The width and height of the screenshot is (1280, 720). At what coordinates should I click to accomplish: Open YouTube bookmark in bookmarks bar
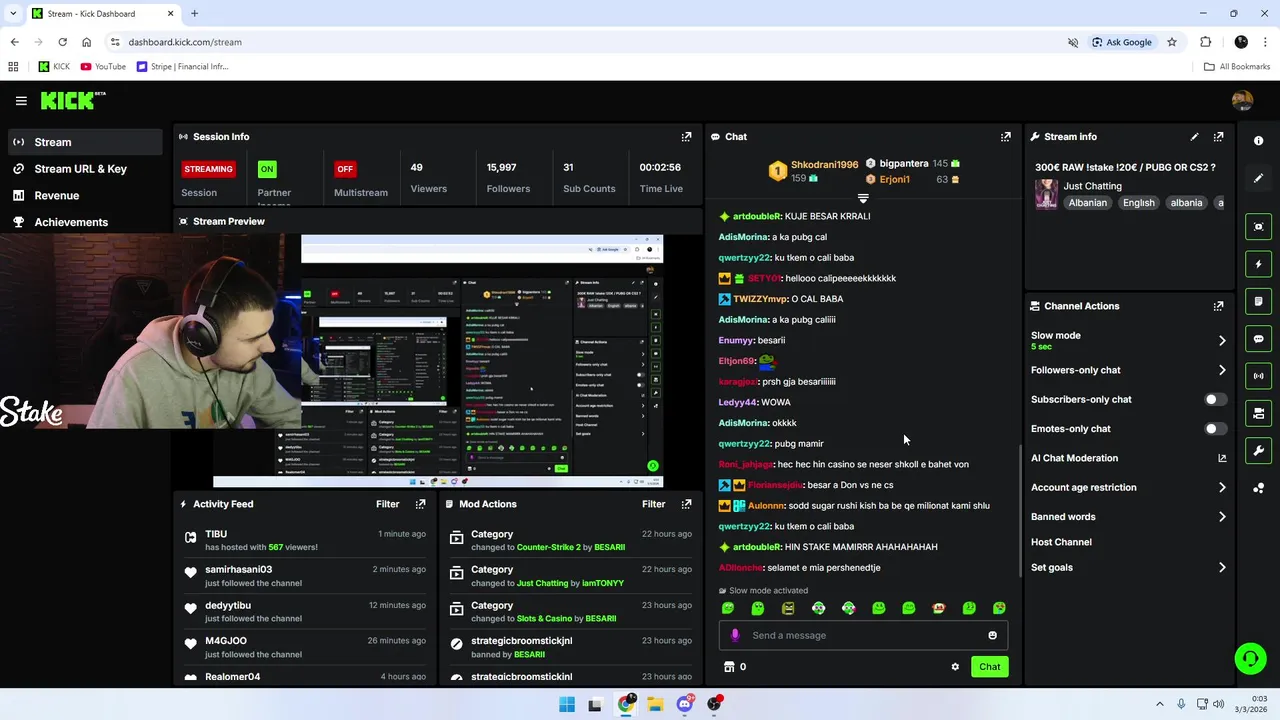103,67
